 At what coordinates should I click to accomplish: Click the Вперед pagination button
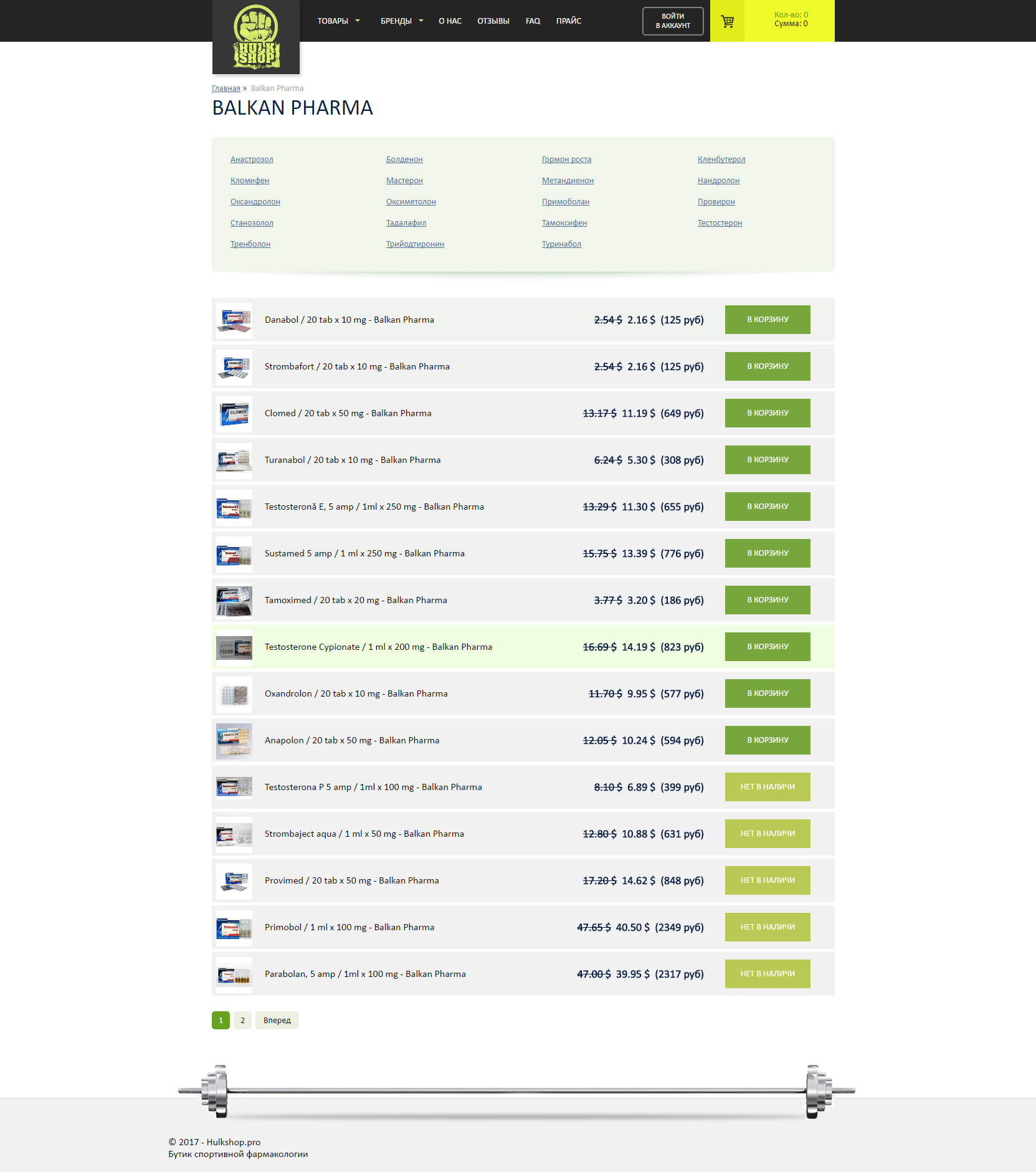coord(277,1021)
